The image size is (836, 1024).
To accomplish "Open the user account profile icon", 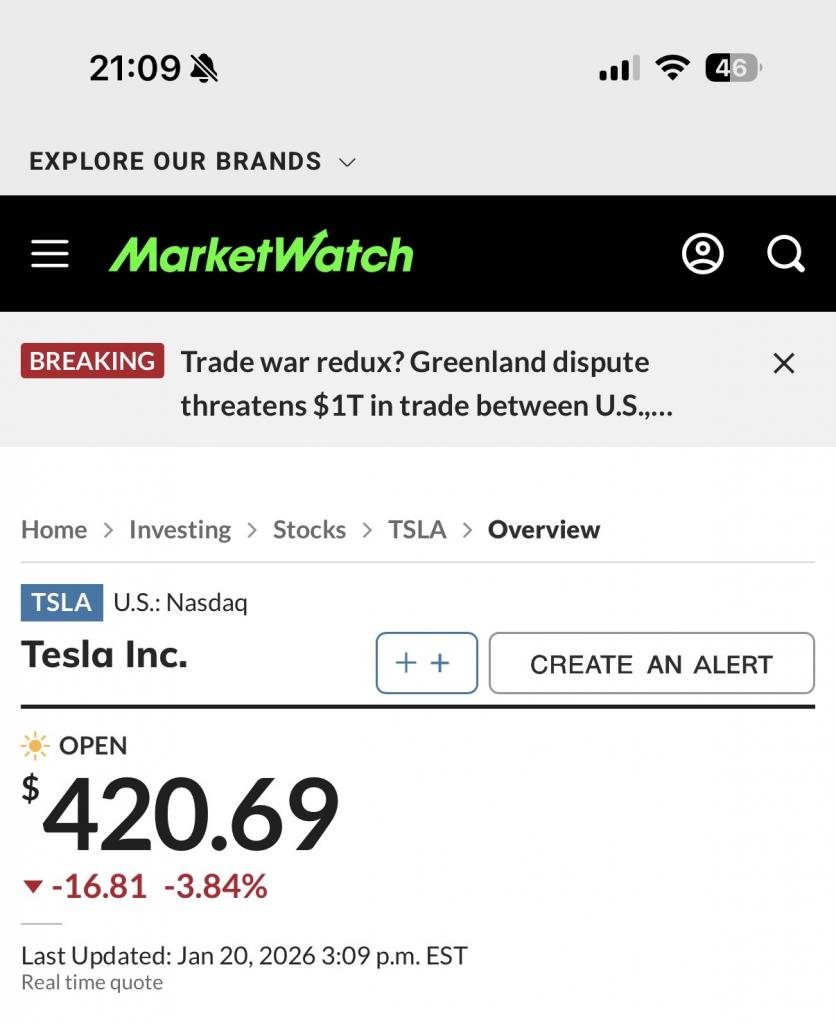I will (702, 254).
